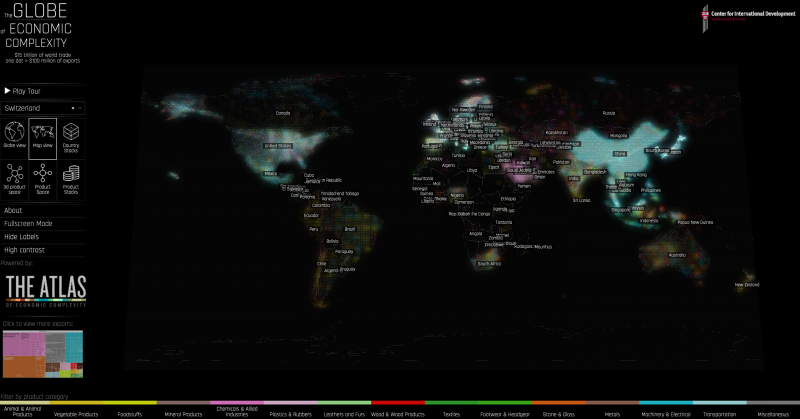Start the Play Tour button

pos(22,91)
